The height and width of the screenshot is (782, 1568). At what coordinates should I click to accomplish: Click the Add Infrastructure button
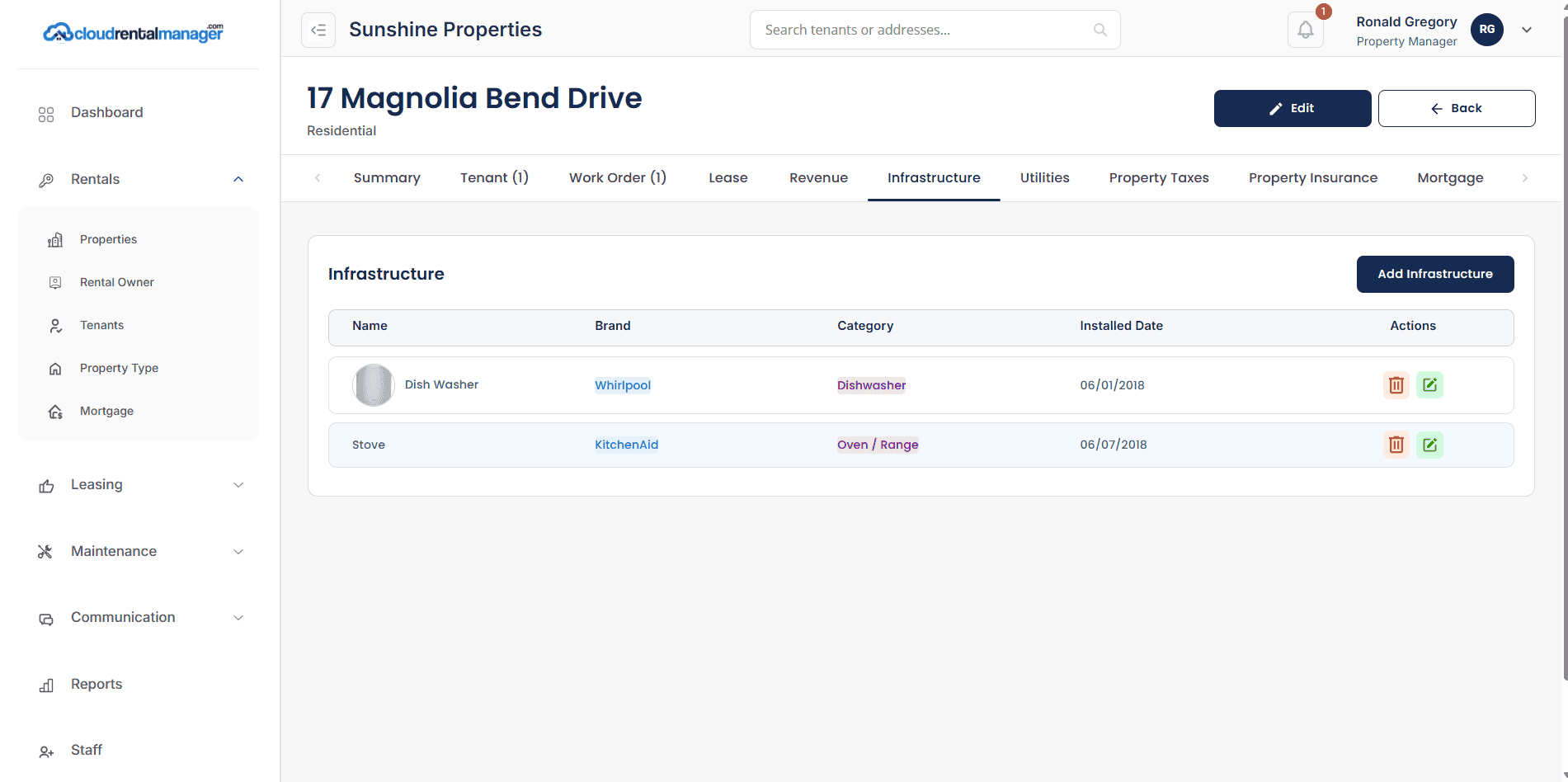click(1434, 274)
